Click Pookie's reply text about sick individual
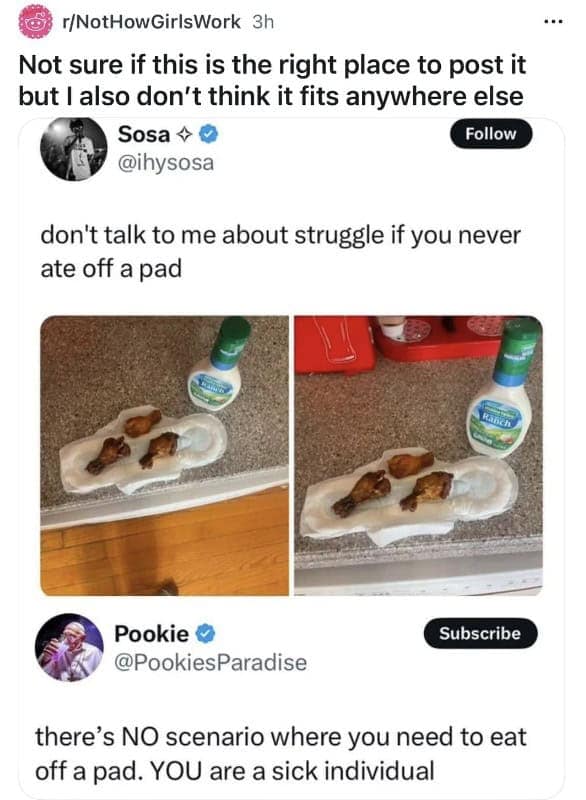The height and width of the screenshot is (800, 586). coord(281,754)
